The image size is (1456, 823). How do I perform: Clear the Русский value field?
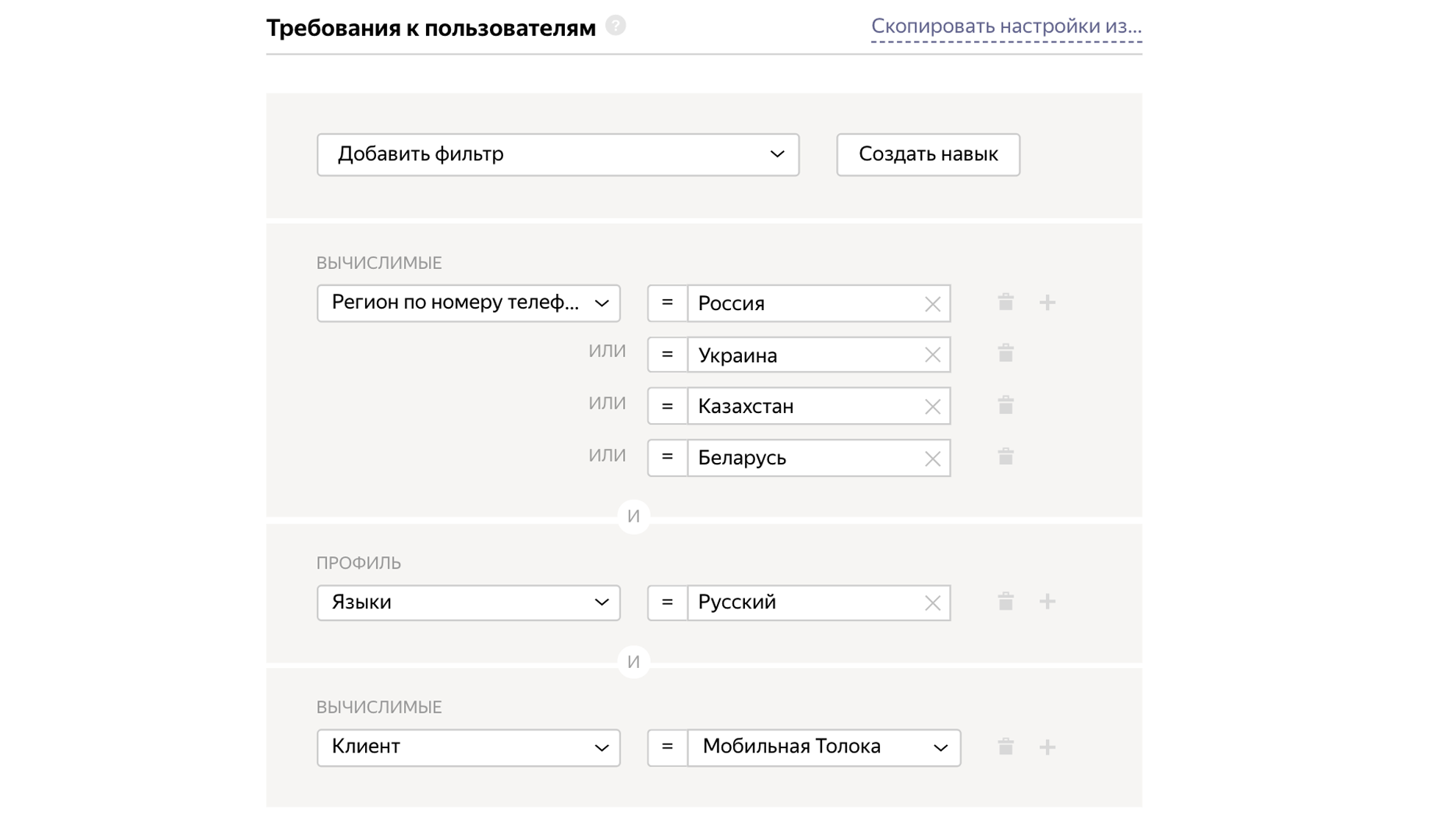pyautogui.click(x=933, y=602)
